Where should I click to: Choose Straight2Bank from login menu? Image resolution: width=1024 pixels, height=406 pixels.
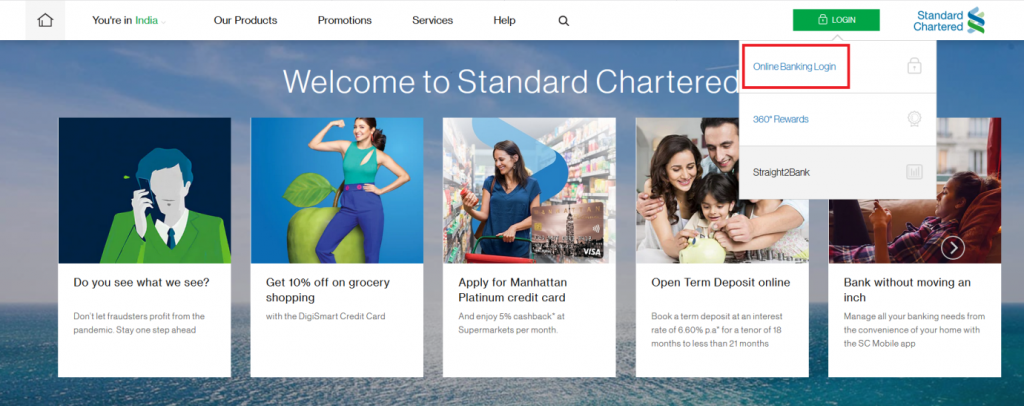(x=781, y=172)
